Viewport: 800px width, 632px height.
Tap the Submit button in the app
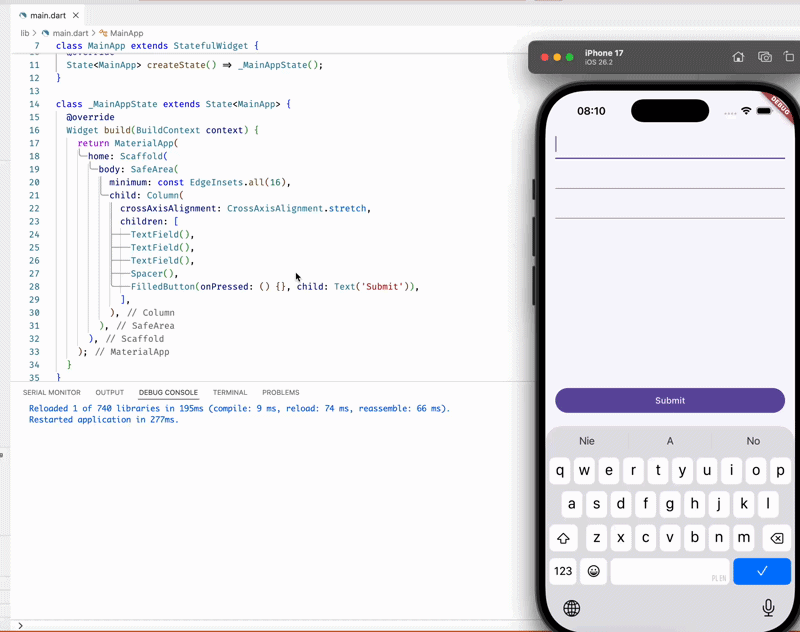(x=669, y=400)
